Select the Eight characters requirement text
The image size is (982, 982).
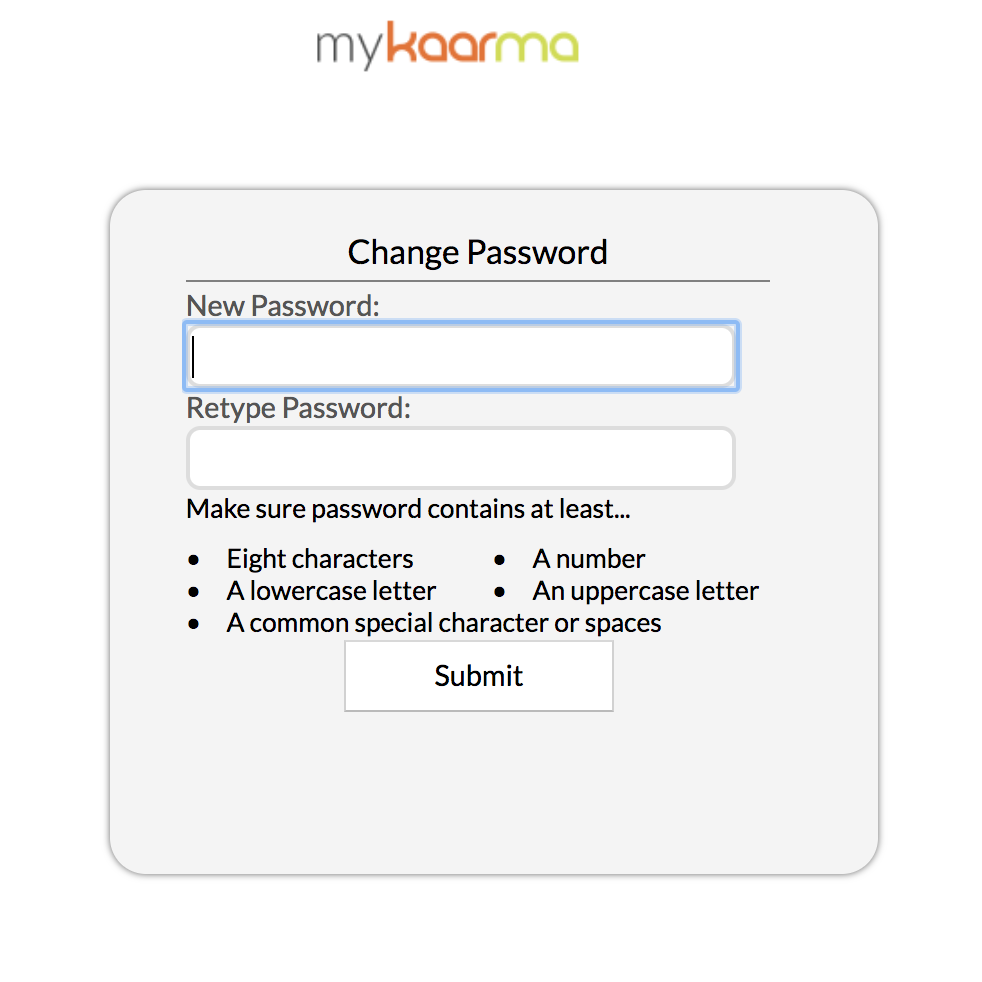tap(320, 559)
